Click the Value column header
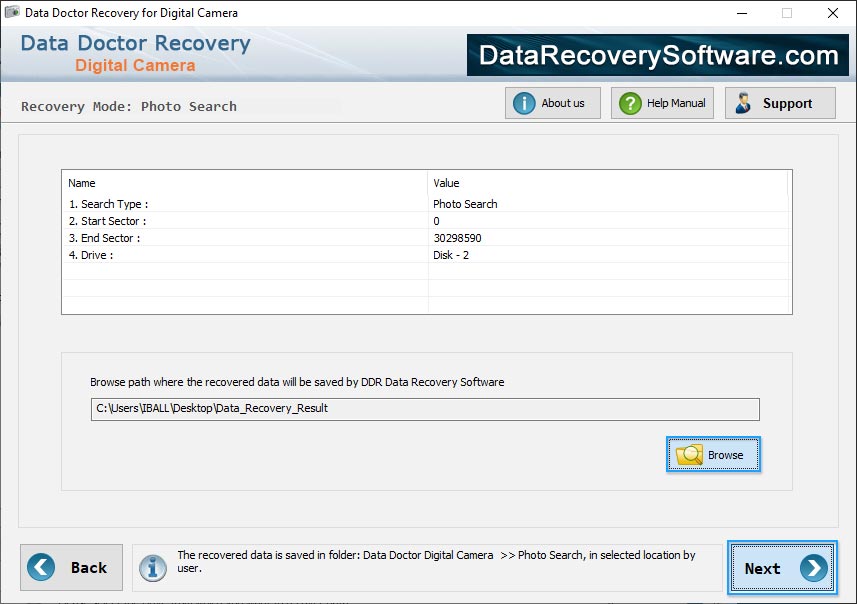The width and height of the screenshot is (857, 604). (x=446, y=183)
